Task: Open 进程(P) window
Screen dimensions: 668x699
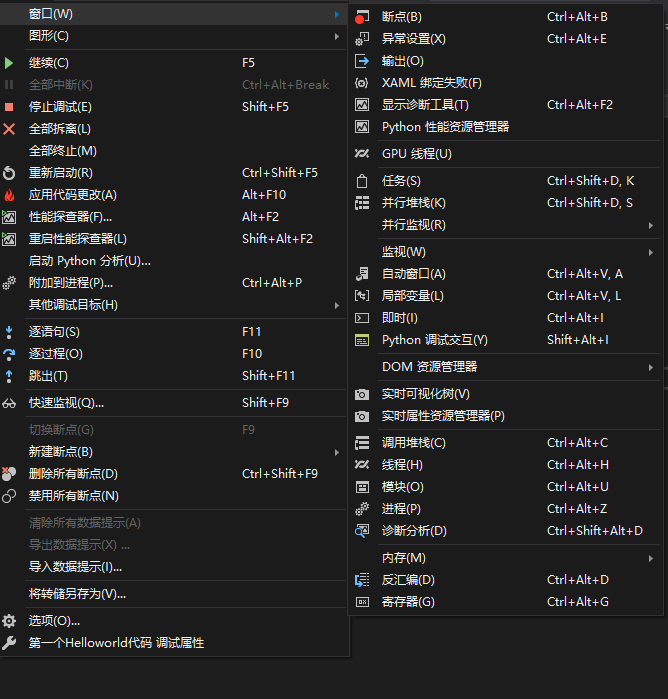Action: tap(506, 509)
